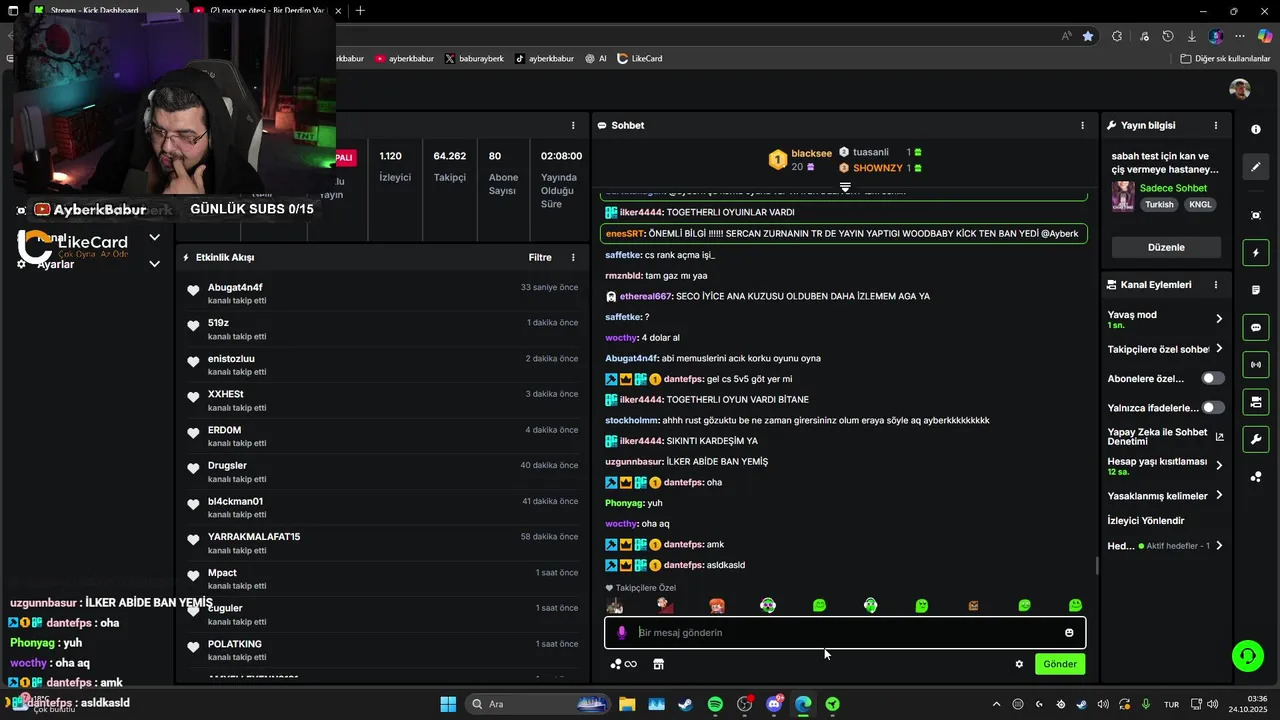Click the speech bubble chat sidebar icon
The height and width of the screenshot is (720, 1280).
click(x=1256, y=328)
